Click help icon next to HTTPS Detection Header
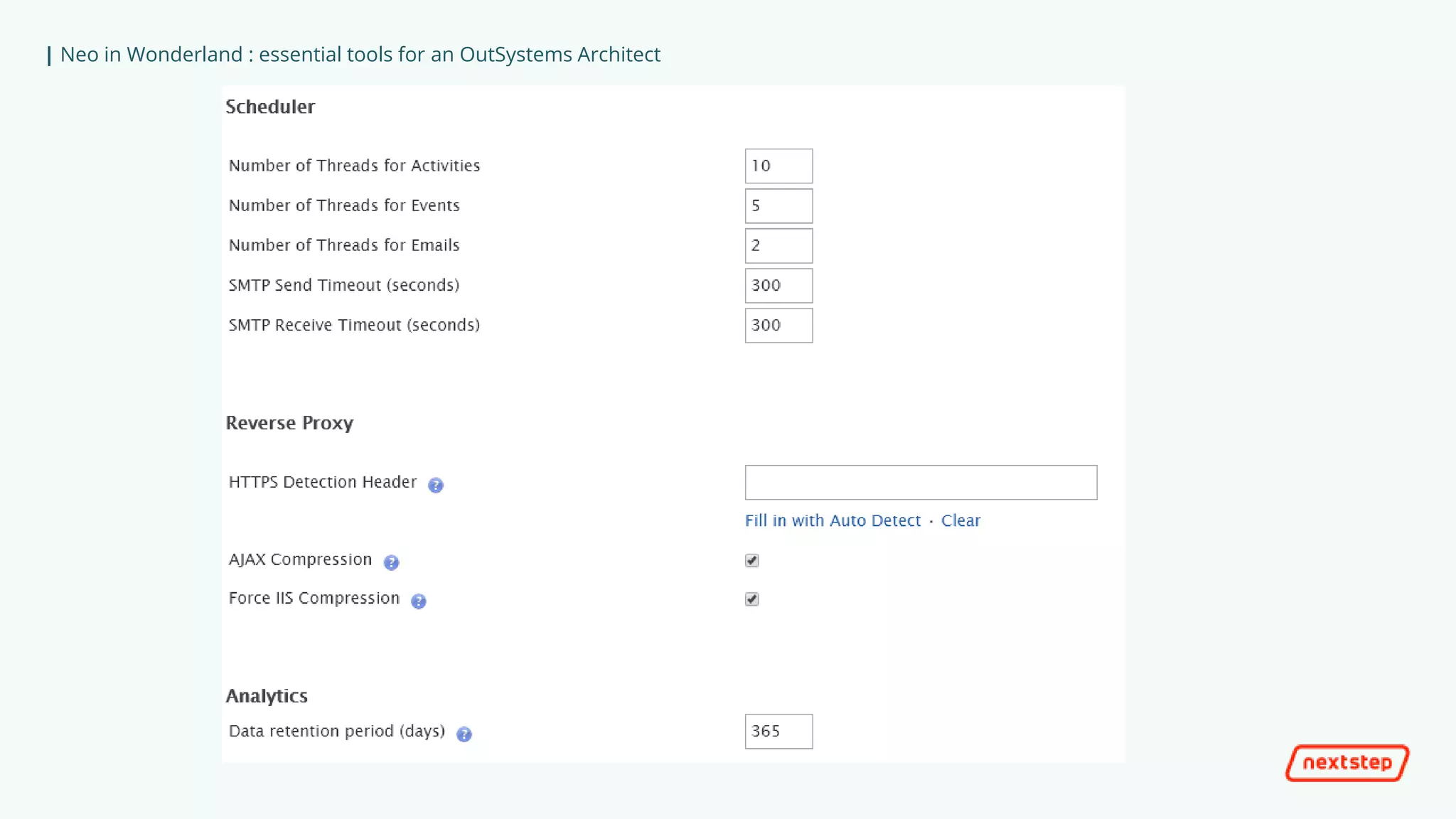 coord(435,485)
